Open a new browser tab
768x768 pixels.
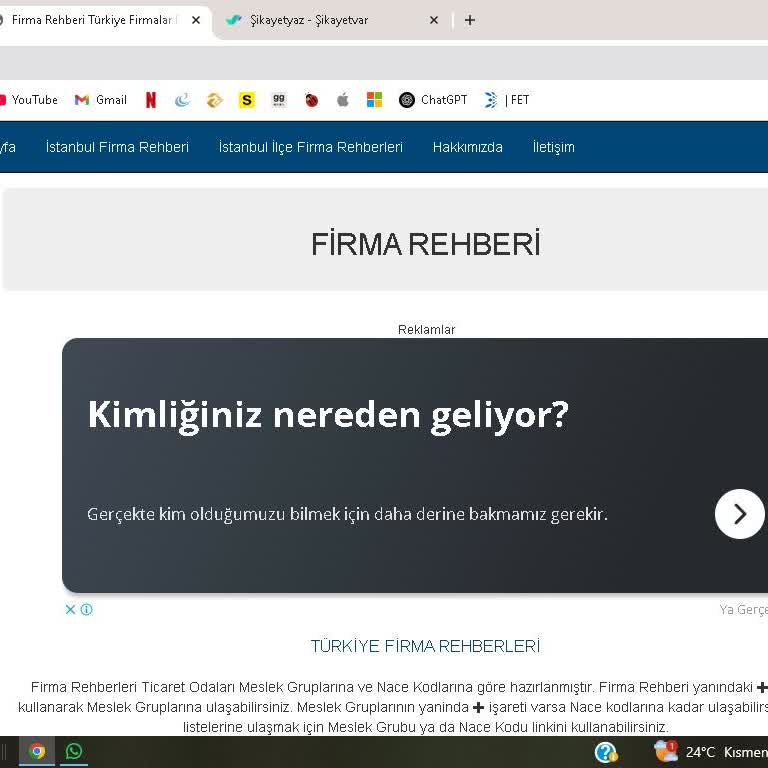pos(470,20)
